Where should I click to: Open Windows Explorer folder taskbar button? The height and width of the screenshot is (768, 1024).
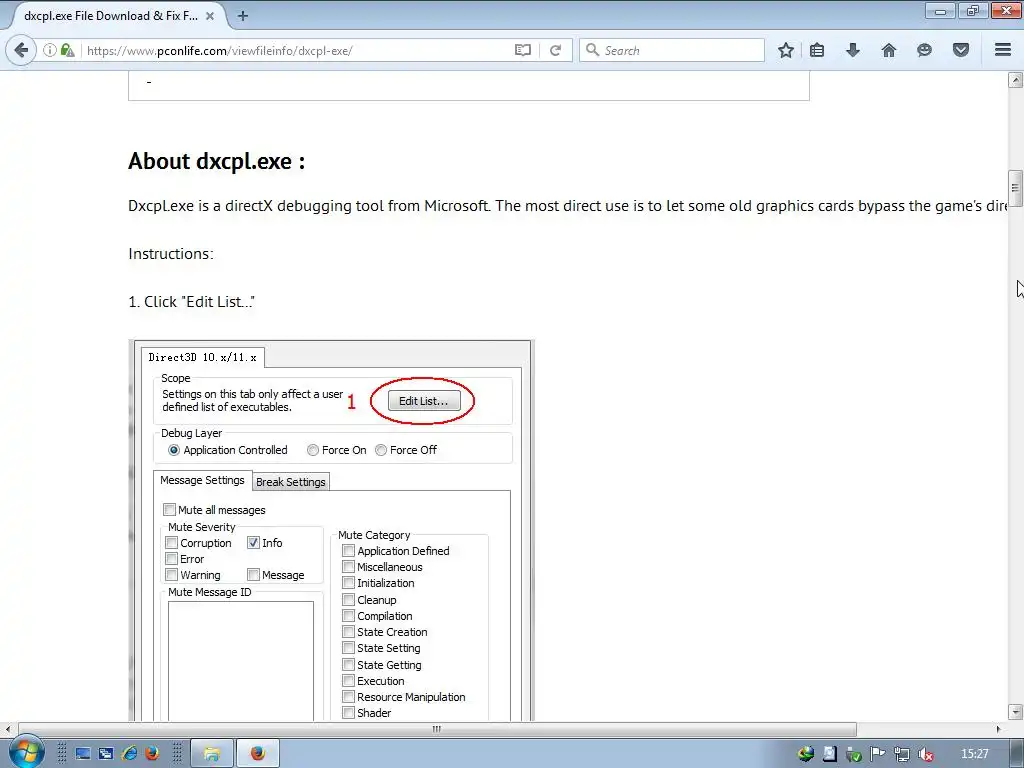tap(212, 754)
